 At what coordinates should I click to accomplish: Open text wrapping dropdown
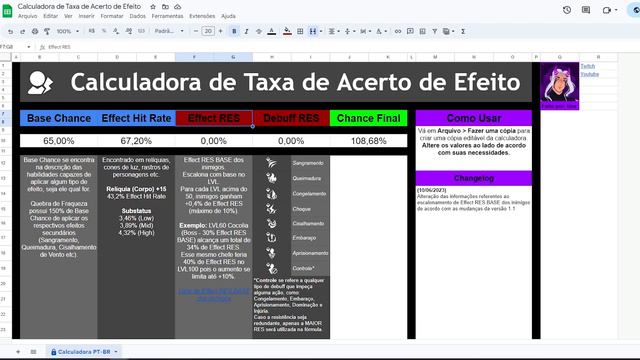365,31
